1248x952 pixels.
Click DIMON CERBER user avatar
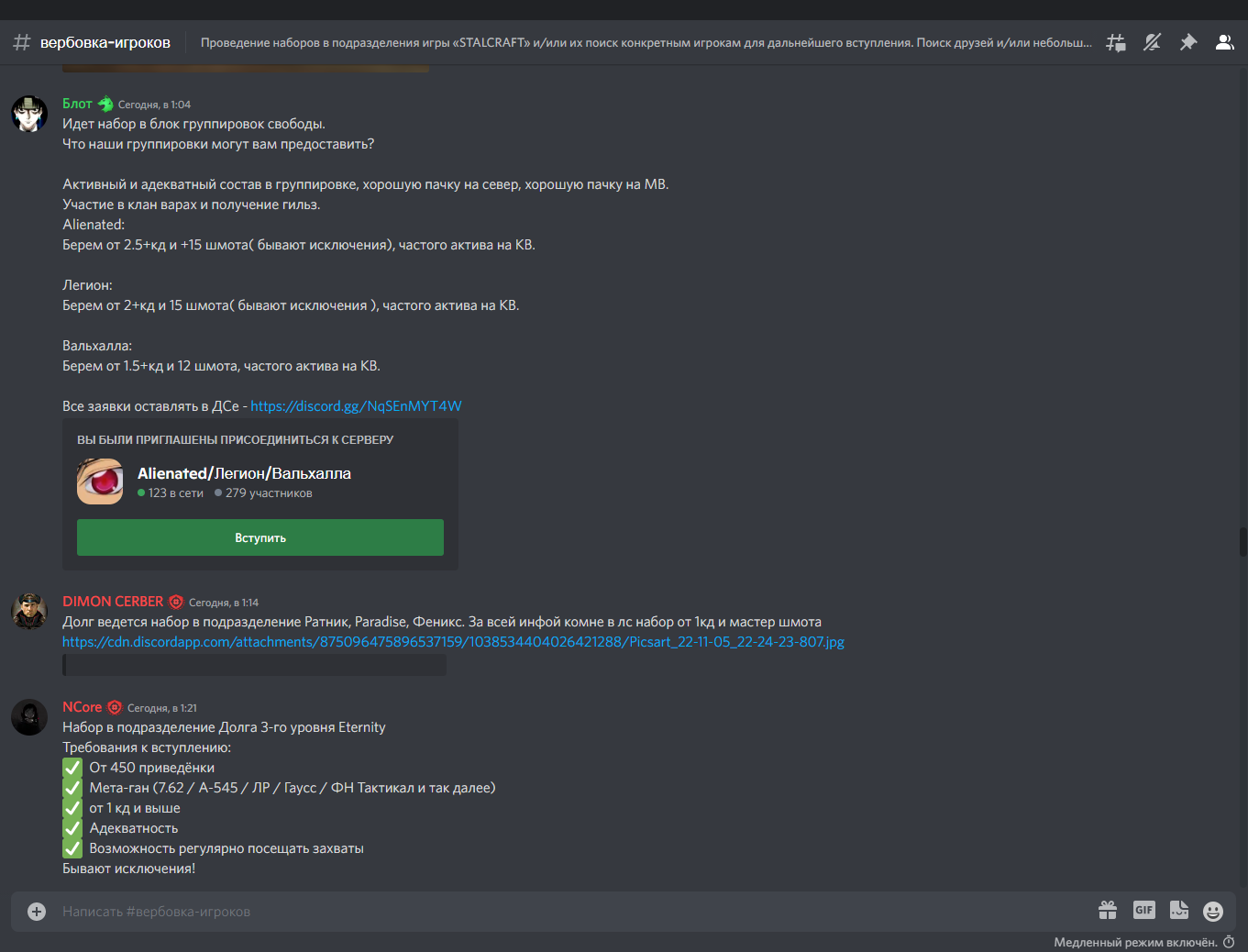[x=29, y=612]
